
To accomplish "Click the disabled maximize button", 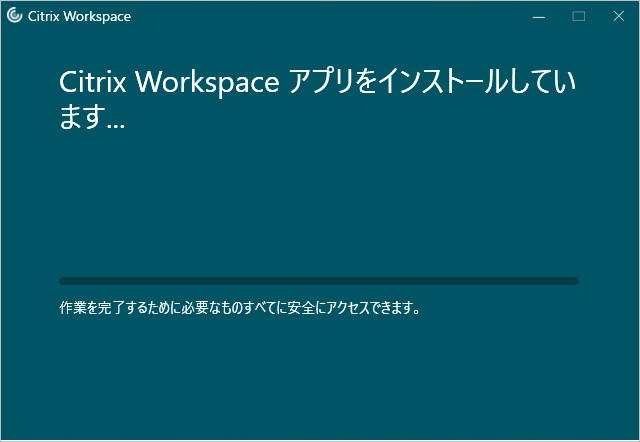I will pos(578,16).
